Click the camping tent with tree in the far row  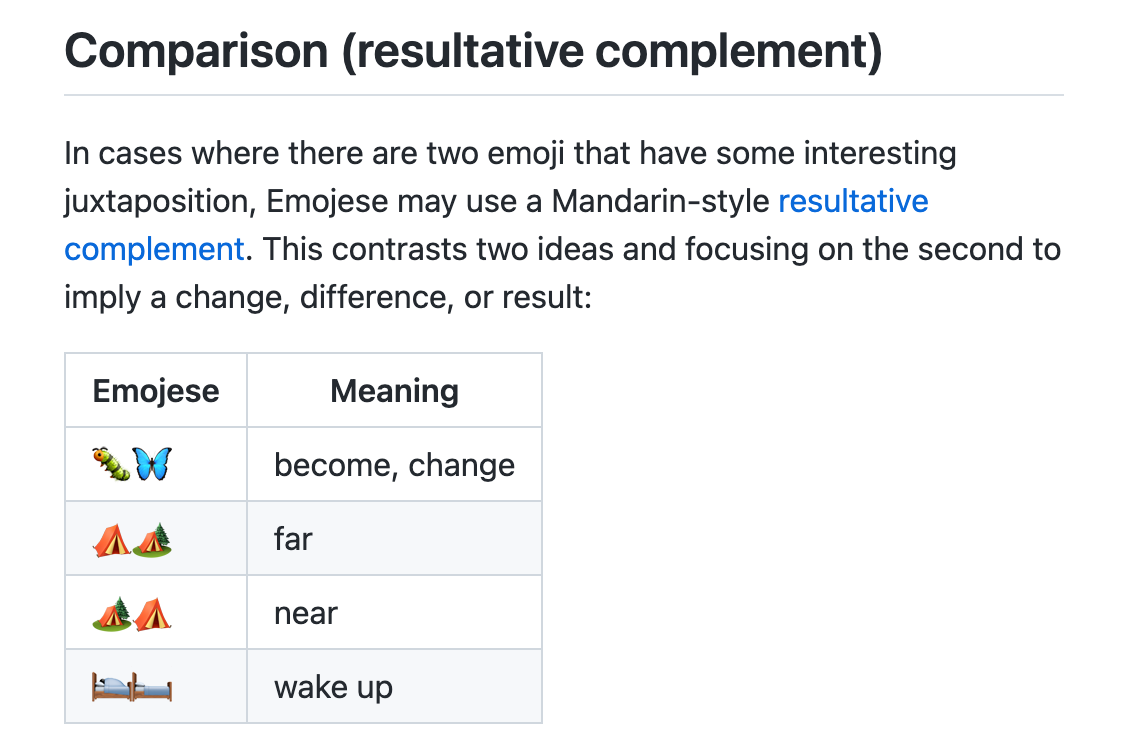tap(153, 539)
